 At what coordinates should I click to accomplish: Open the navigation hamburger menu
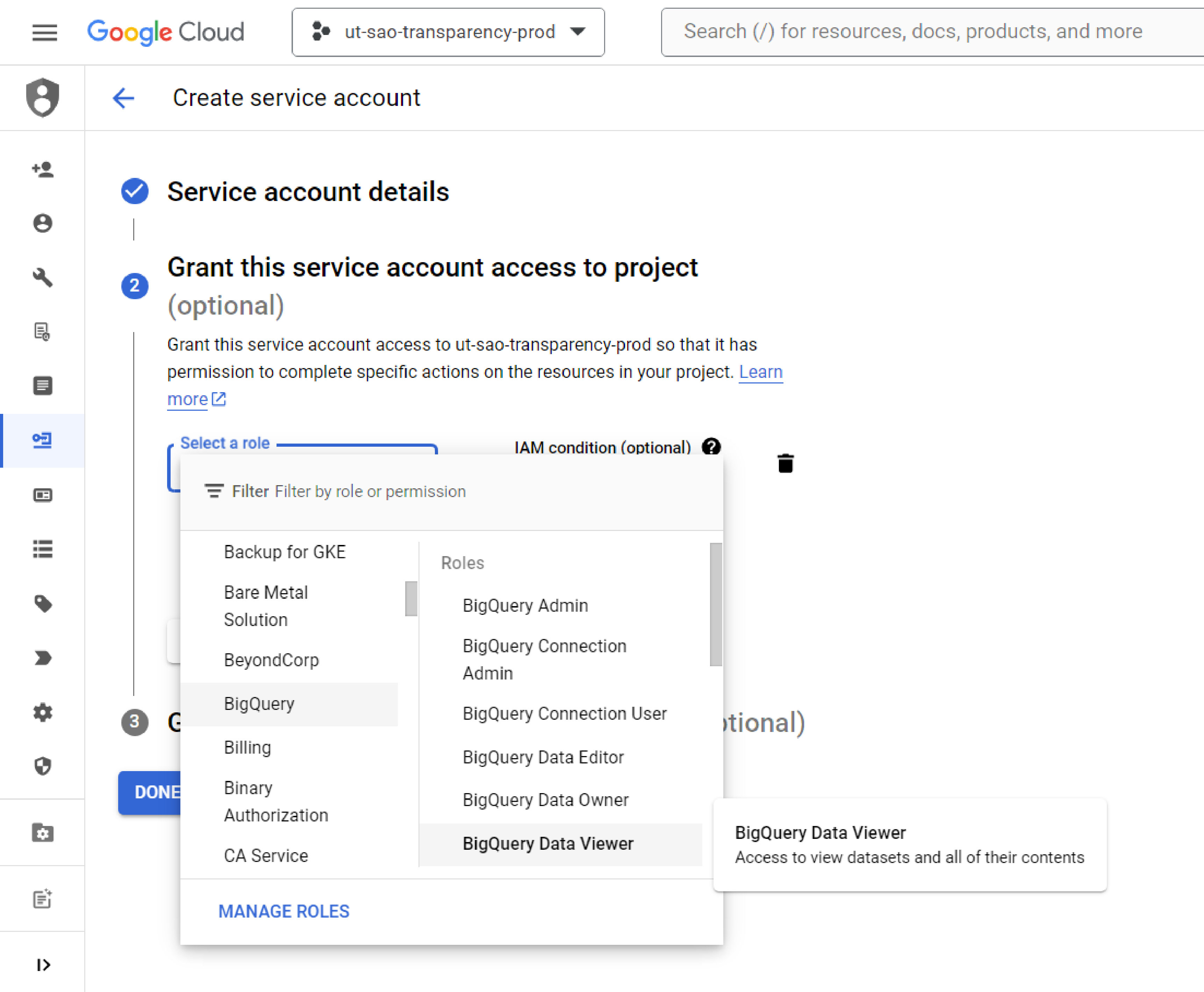point(44,33)
